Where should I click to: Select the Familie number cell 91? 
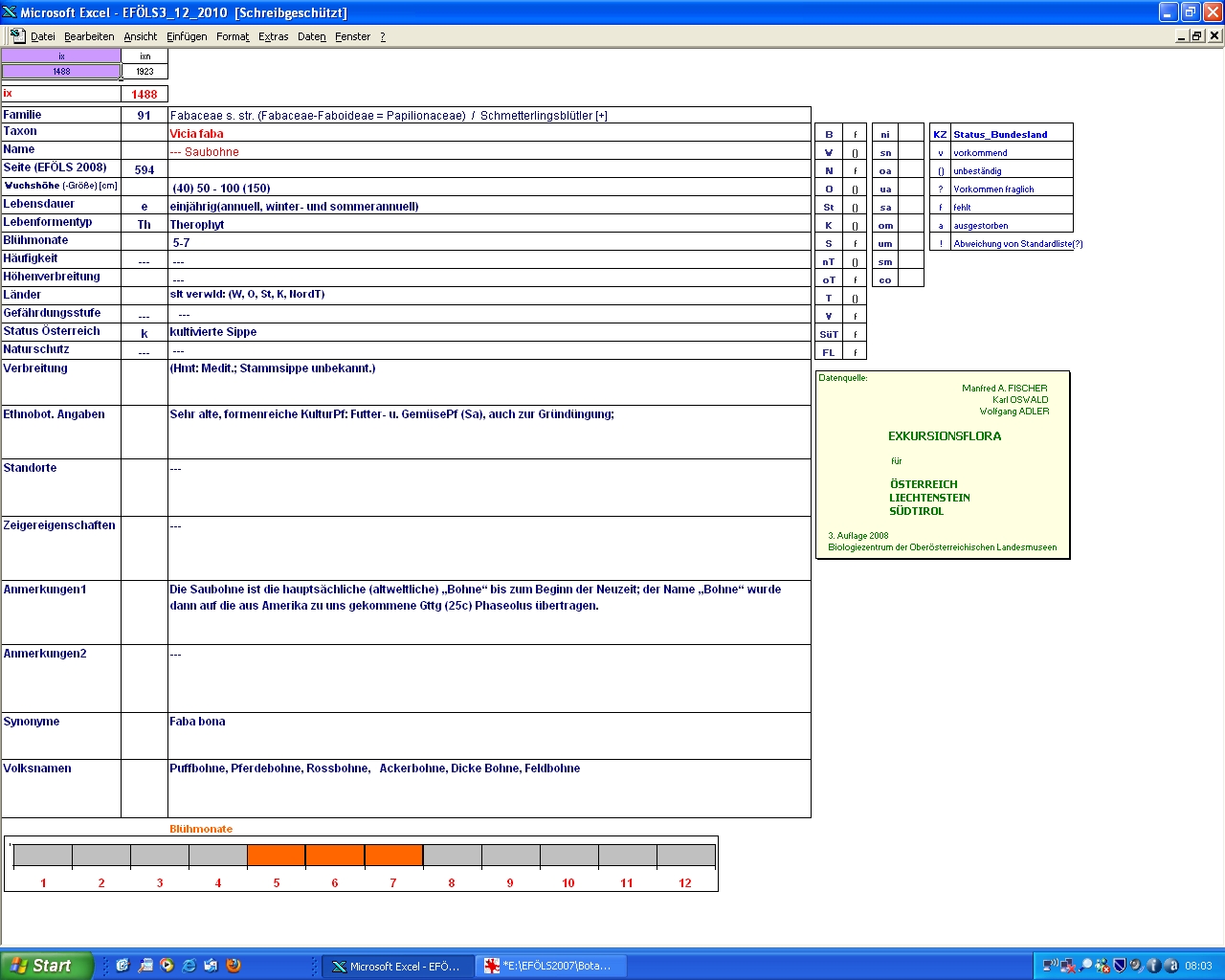(145, 115)
